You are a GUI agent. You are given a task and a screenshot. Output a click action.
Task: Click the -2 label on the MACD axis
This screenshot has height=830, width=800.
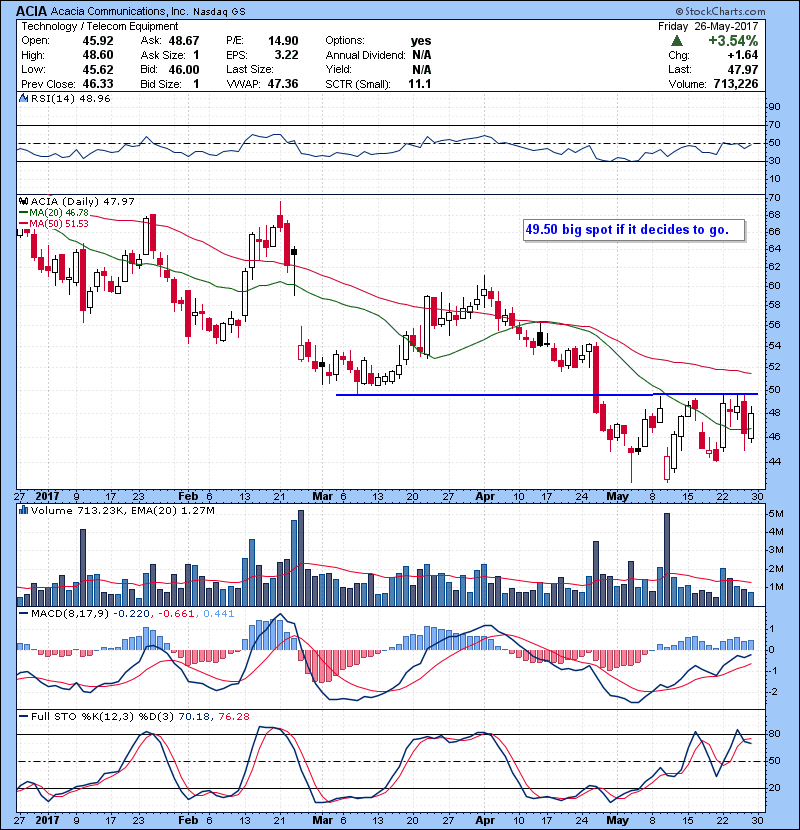point(774,691)
